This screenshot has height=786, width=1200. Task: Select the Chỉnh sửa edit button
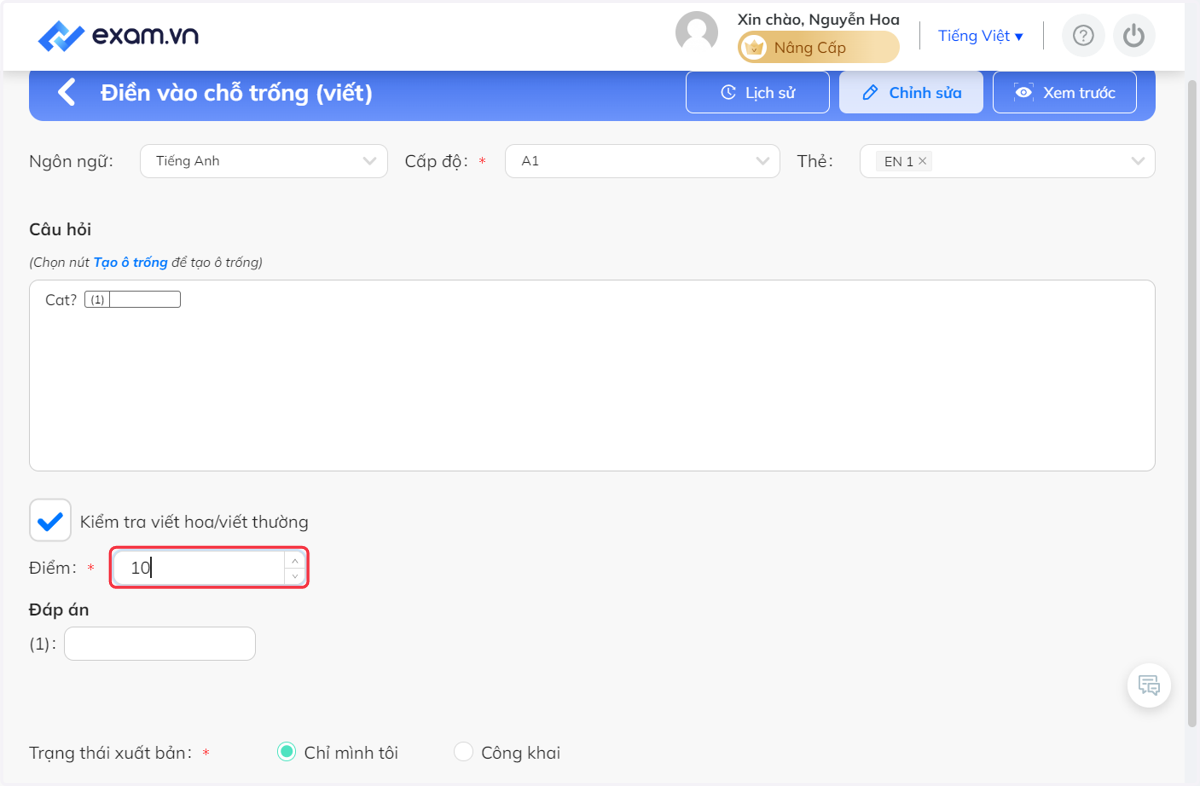click(911, 92)
